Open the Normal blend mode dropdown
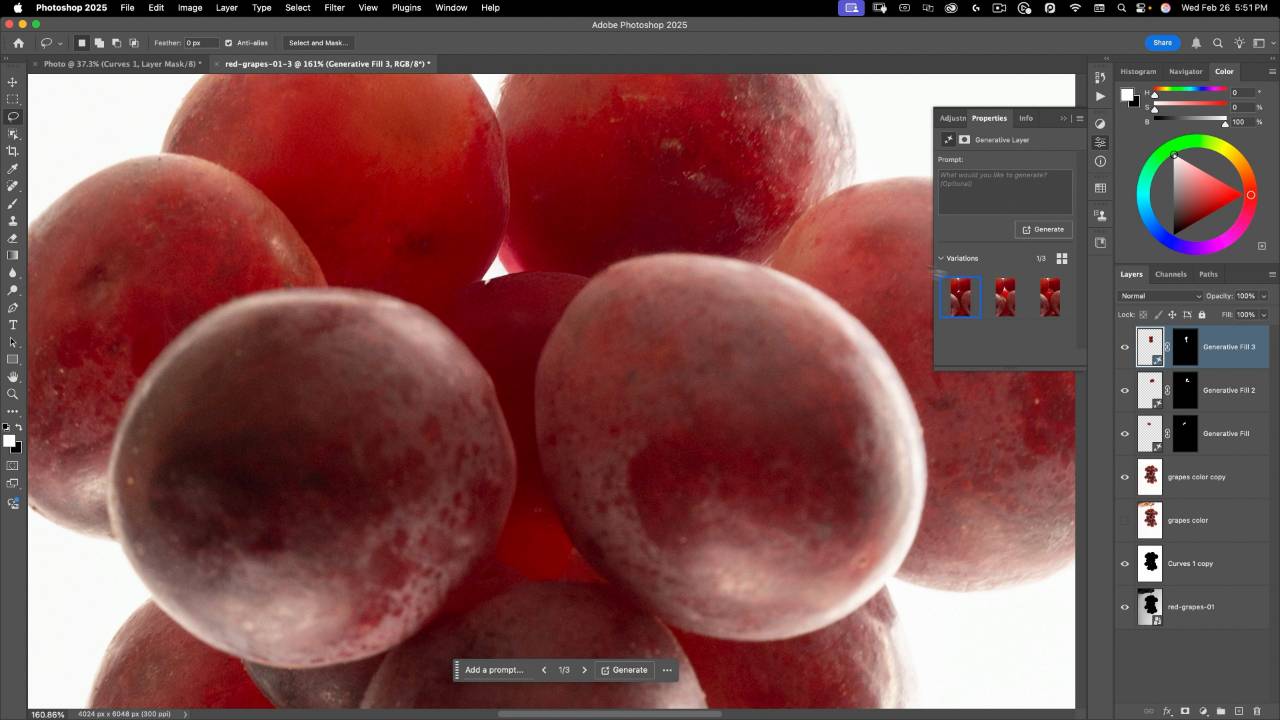The image size is (1280, 720). pyautogui.click(x=1161, y=296)
